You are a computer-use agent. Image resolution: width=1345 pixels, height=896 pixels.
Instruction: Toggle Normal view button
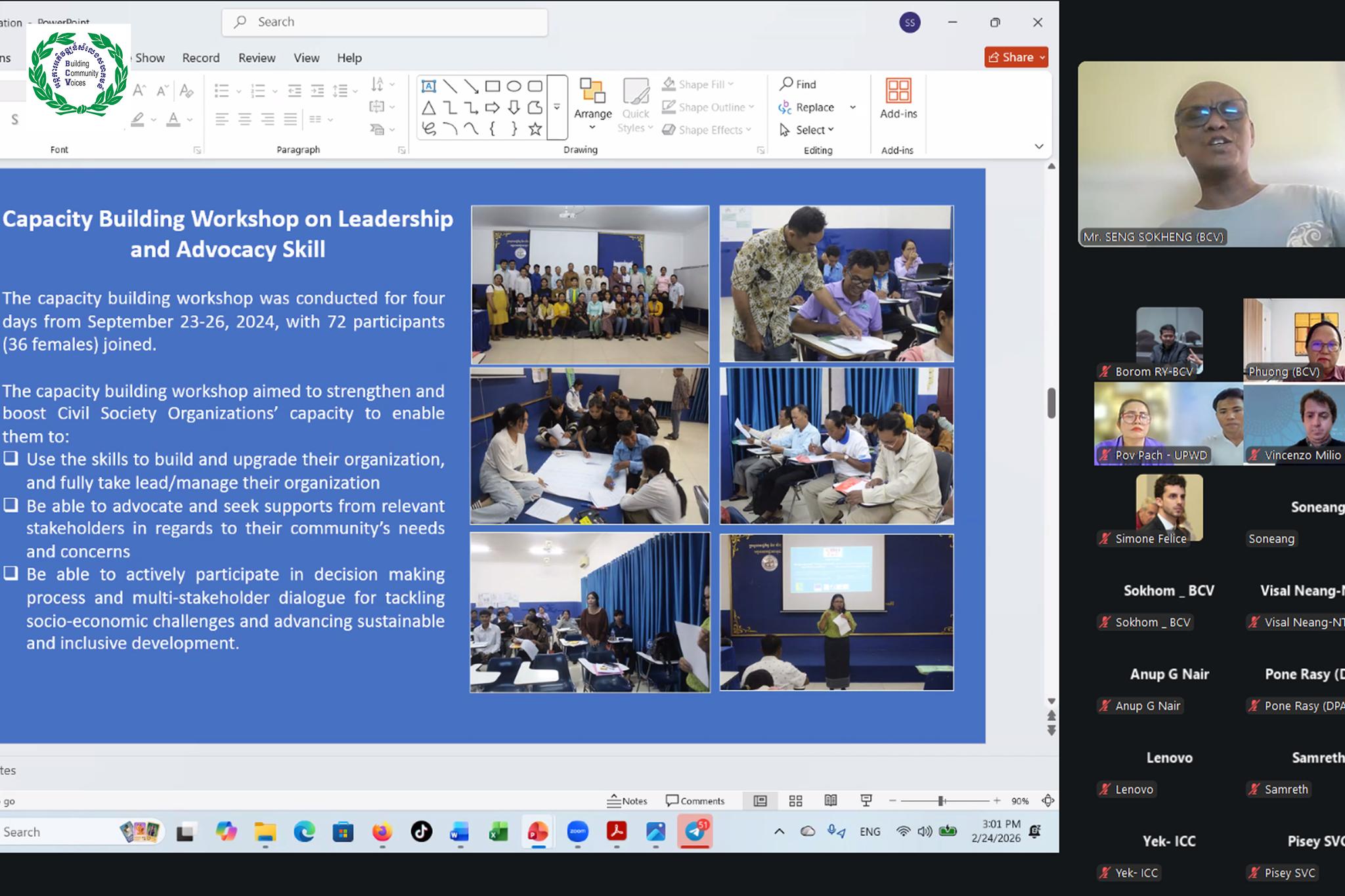coord(760,801)
